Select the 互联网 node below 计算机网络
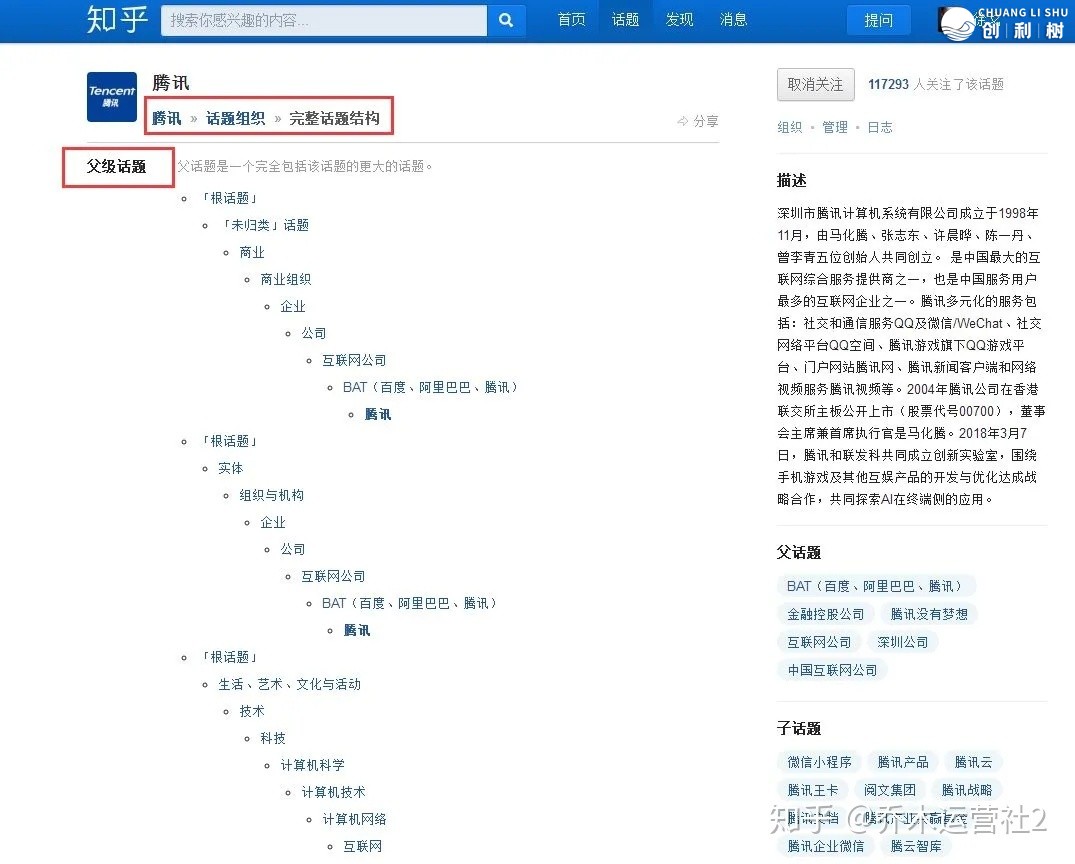The width and height of the screenshot is (1075, 864). (x=362, y=847)
